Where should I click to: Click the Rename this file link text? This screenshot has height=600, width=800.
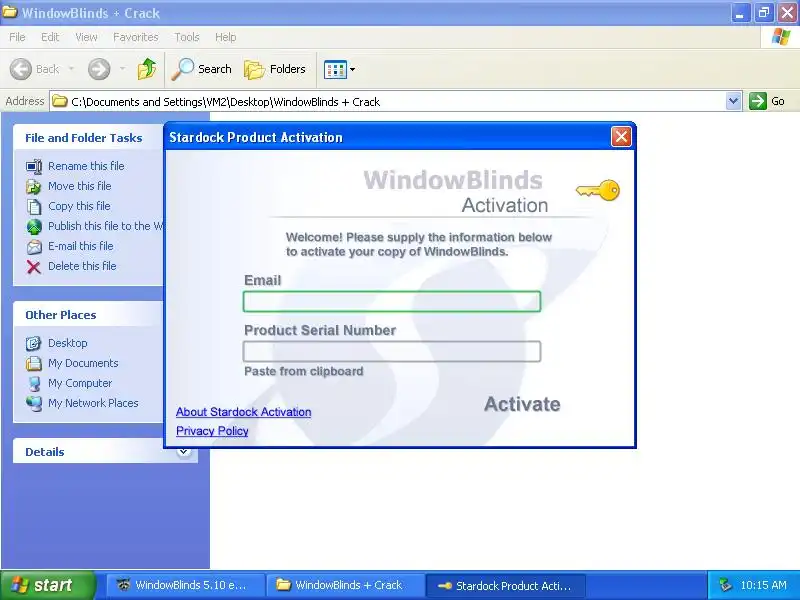click(x=86, y=166)
